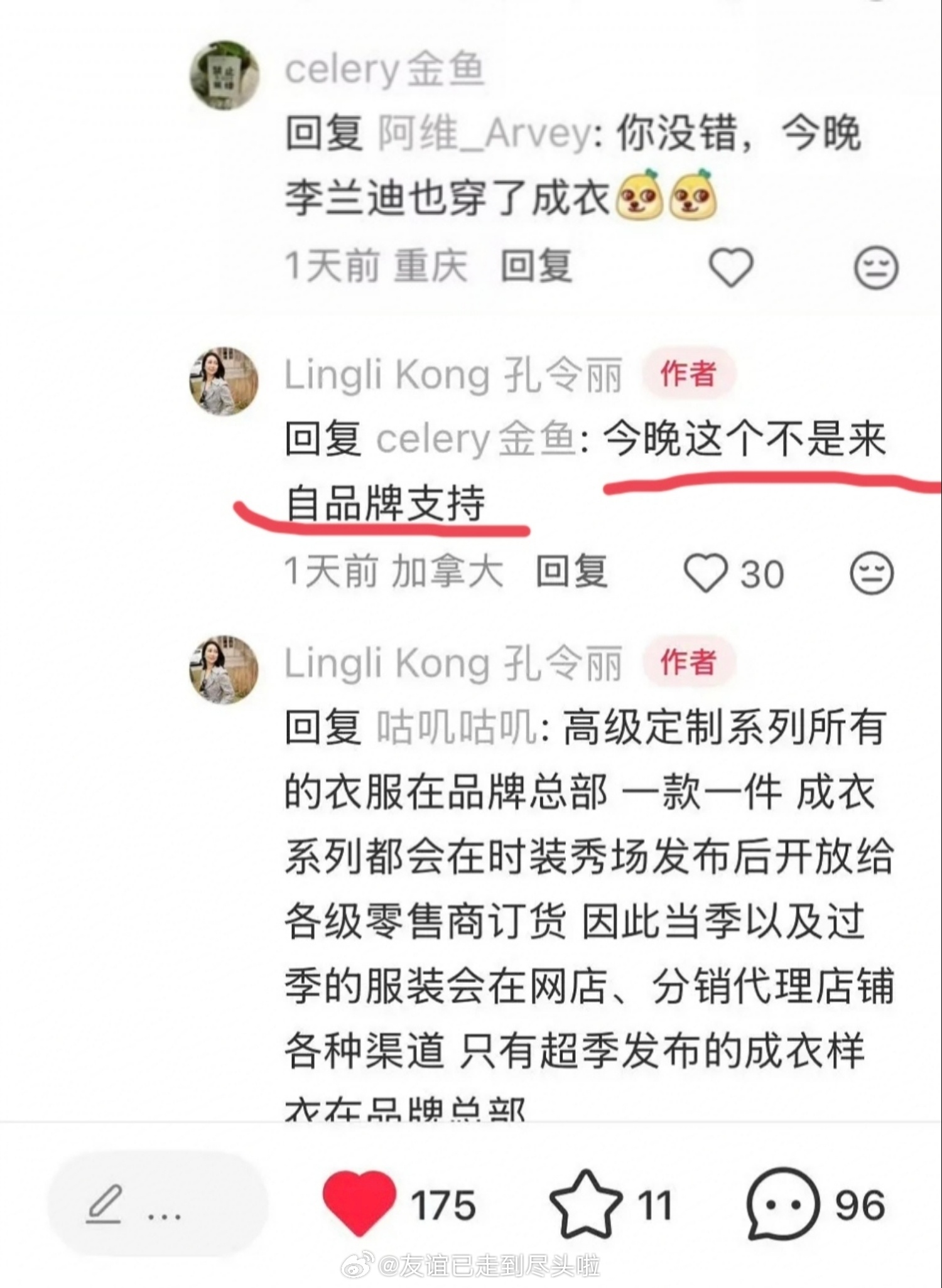Open comments via speech bubble icon 96

click(782, 1205)
